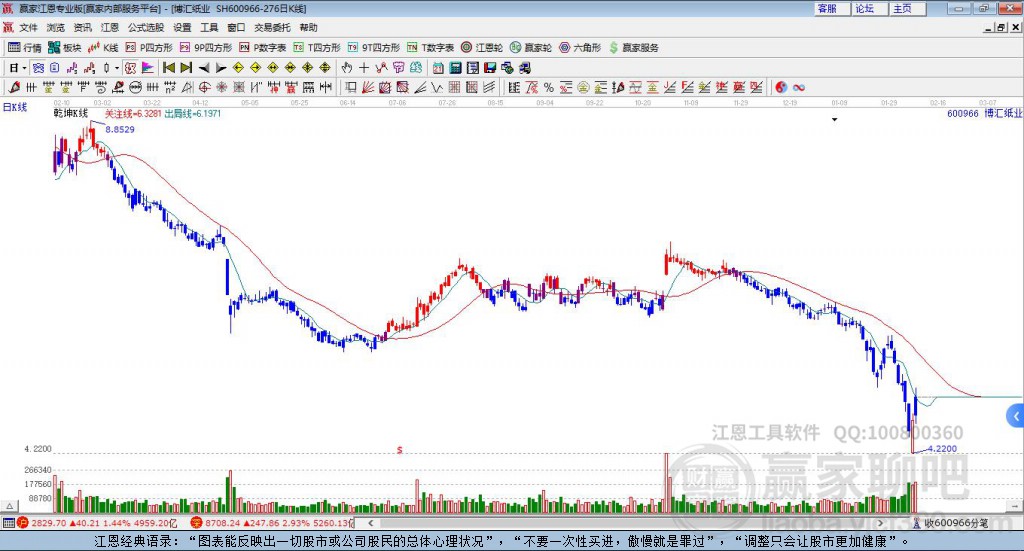
Task: Click the status bar grid icon
Action: [8, 523]
